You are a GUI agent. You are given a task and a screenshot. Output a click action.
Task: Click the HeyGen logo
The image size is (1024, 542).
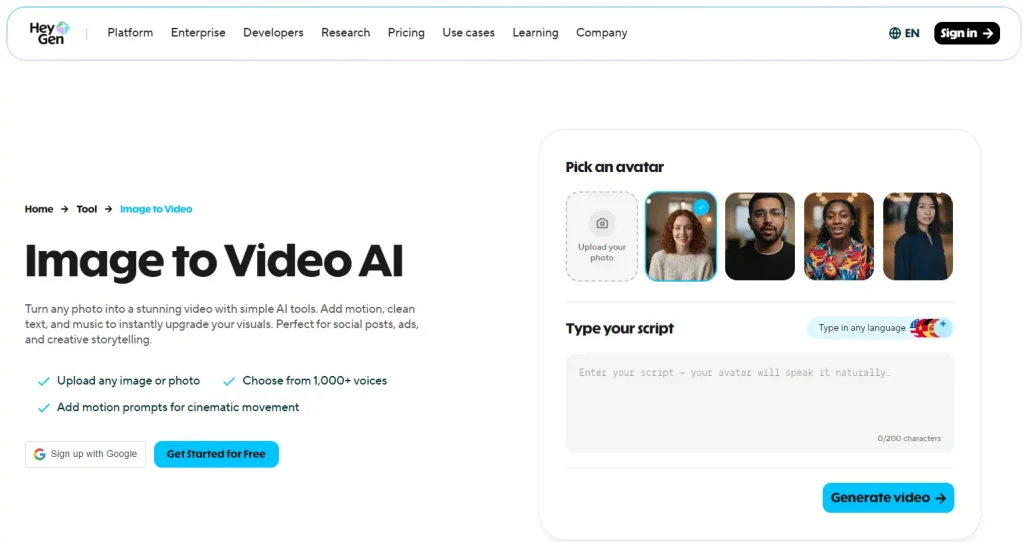click(x=49, y=33)
